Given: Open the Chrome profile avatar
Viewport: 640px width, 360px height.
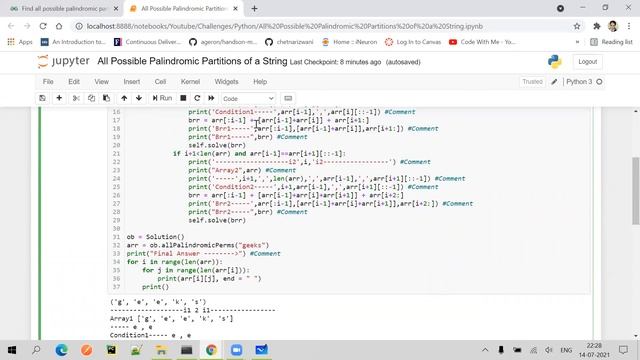Looking at the screenshot, I should [x=613, y=26].
